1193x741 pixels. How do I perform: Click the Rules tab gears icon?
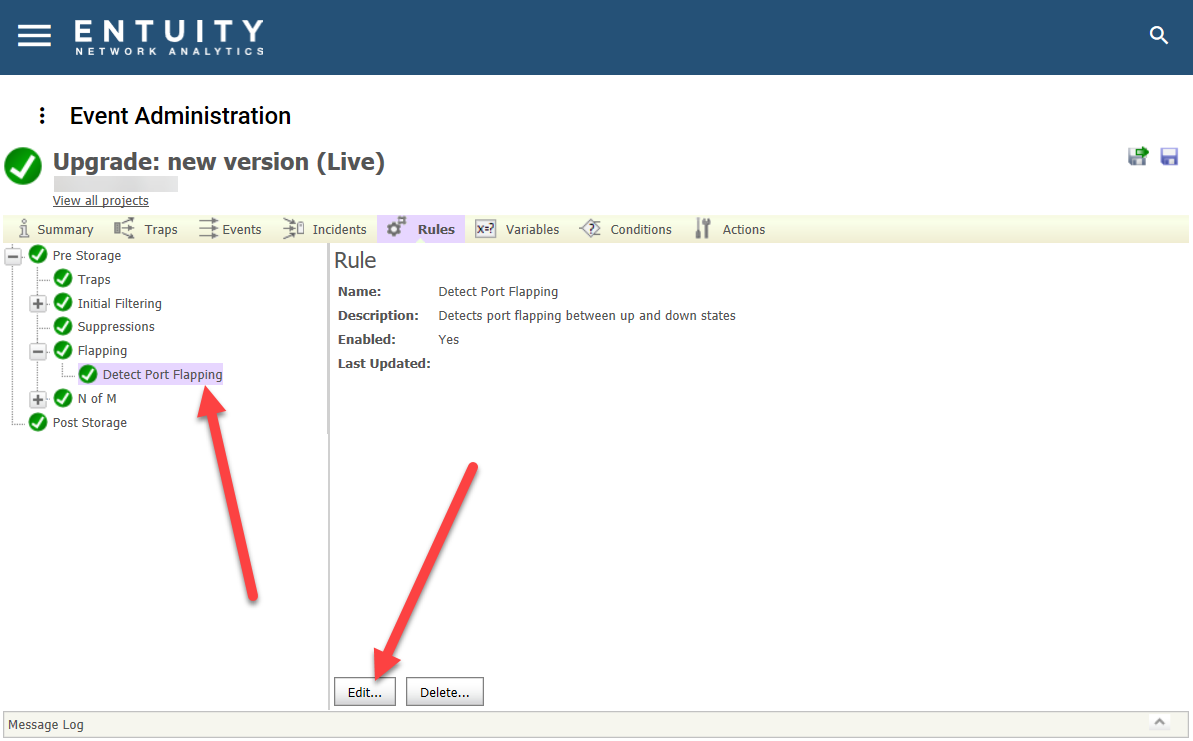point(396,227)
